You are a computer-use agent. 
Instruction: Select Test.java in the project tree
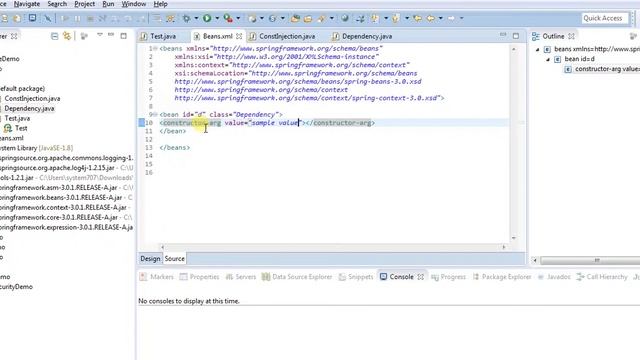pos(17,118)
